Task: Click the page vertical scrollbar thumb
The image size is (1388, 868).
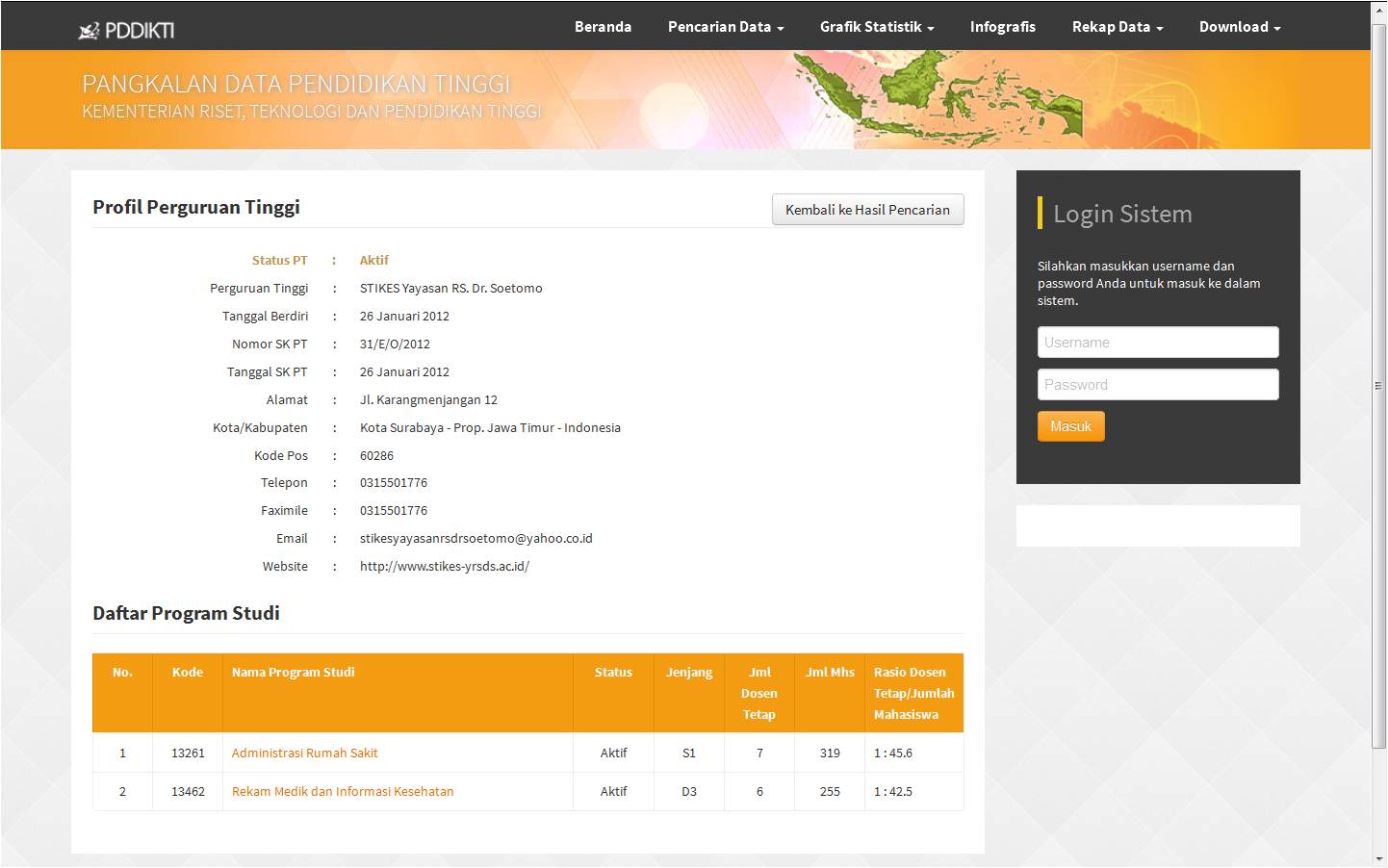Action: coord(1379,385)
